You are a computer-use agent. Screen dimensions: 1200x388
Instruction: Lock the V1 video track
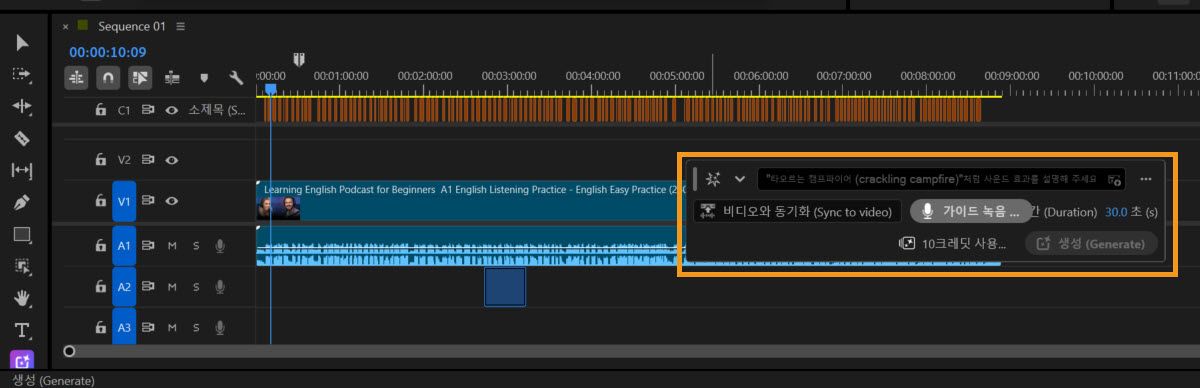pyautogui.click(x=100, y=201)
